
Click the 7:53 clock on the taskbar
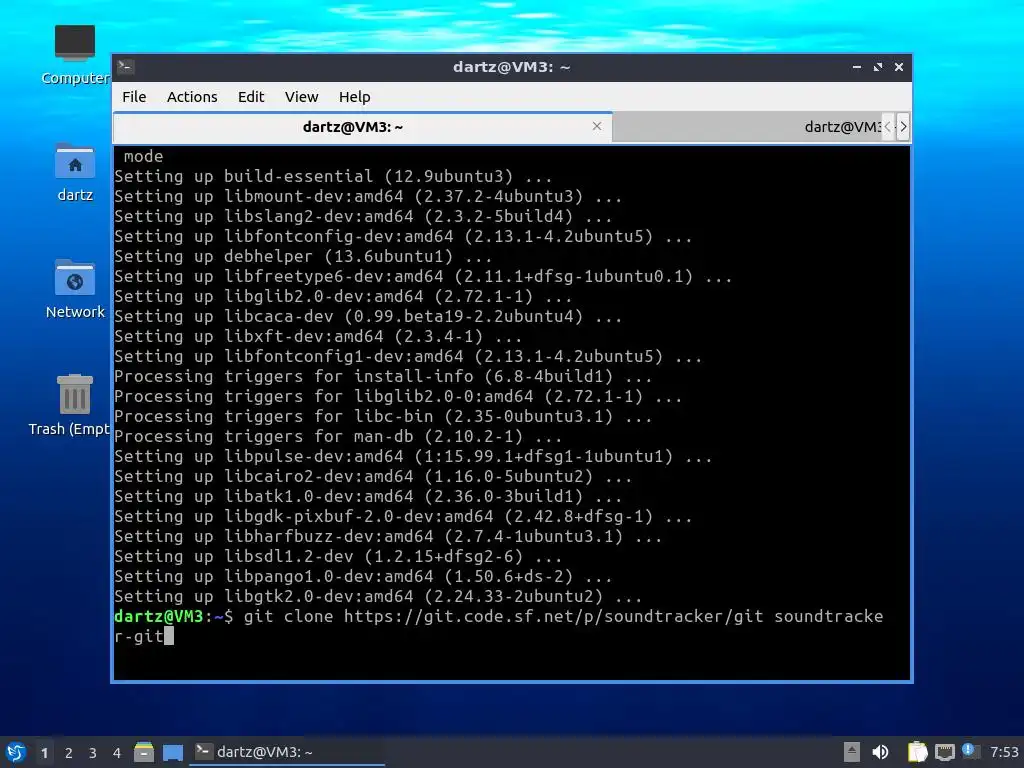pyautogui.click(x=1004, y=752)
